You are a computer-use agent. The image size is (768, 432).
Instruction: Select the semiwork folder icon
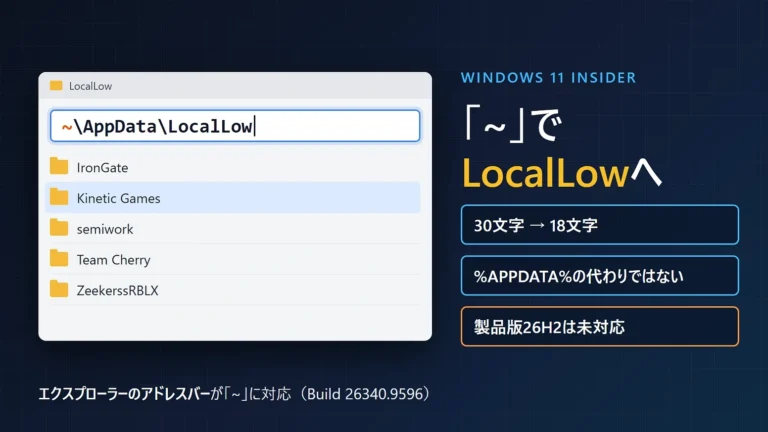click(x=59, y=228)
